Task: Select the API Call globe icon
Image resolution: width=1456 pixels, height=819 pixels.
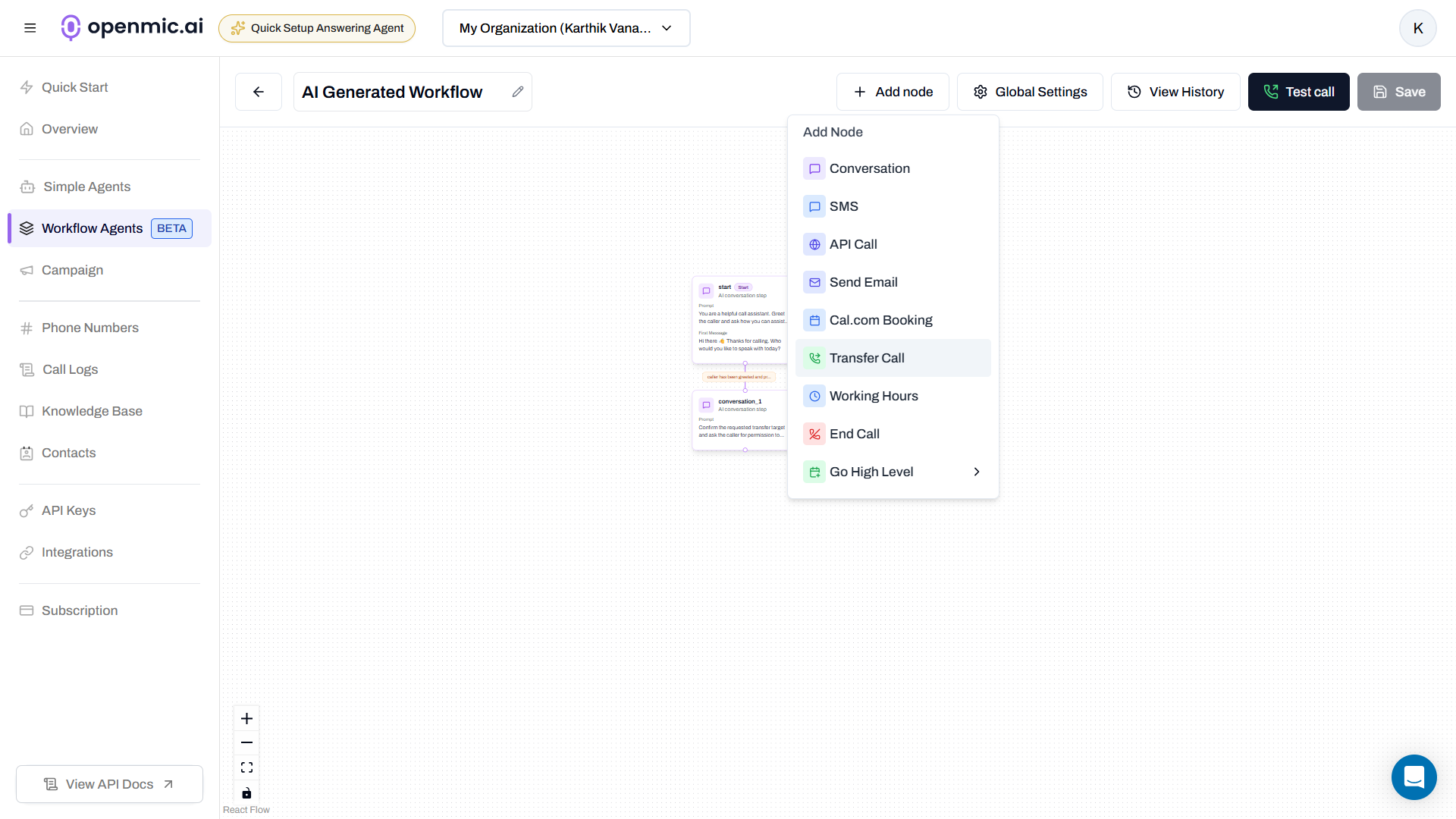Action: (814, 244)
